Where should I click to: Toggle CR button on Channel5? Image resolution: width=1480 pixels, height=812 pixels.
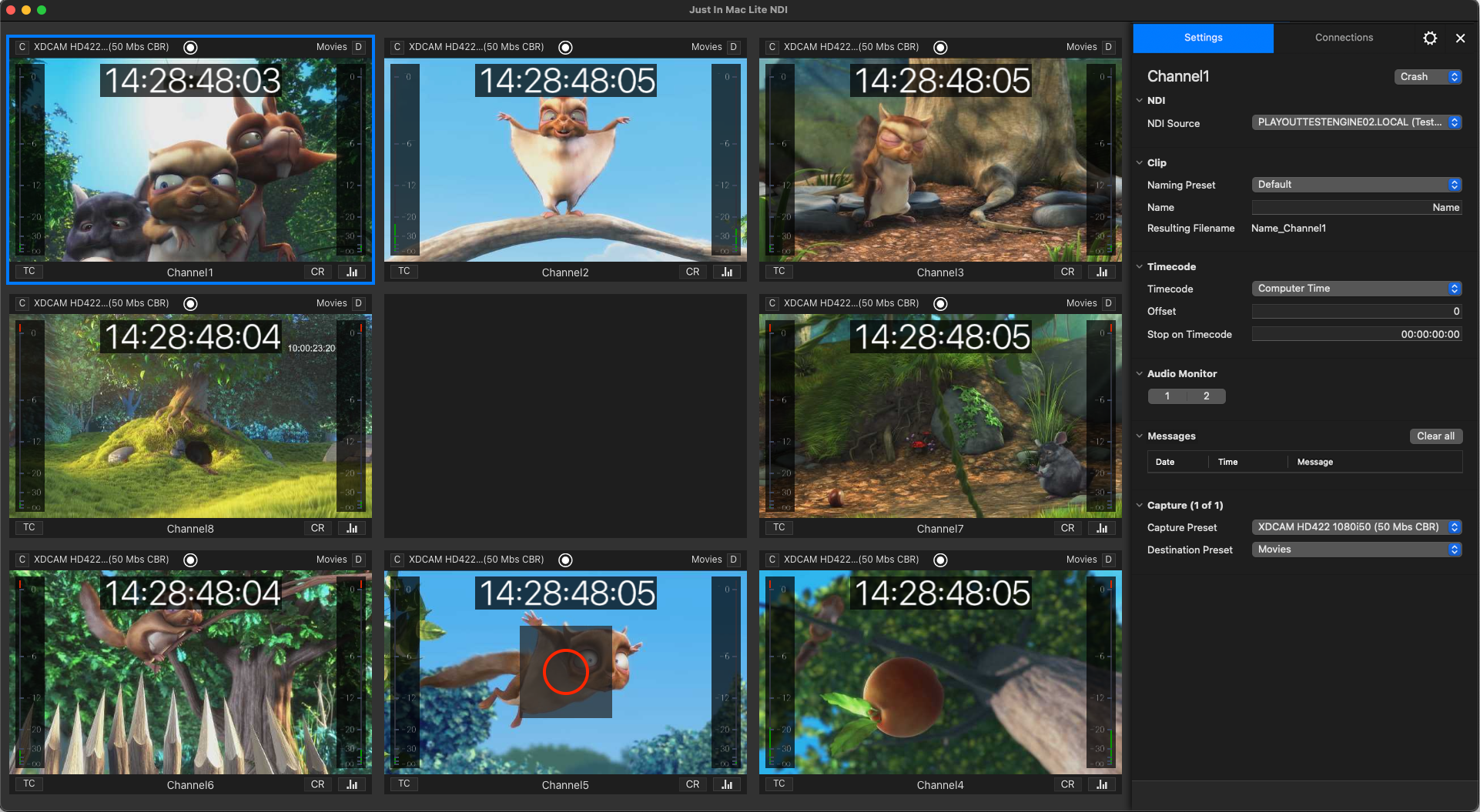point(693,784)
